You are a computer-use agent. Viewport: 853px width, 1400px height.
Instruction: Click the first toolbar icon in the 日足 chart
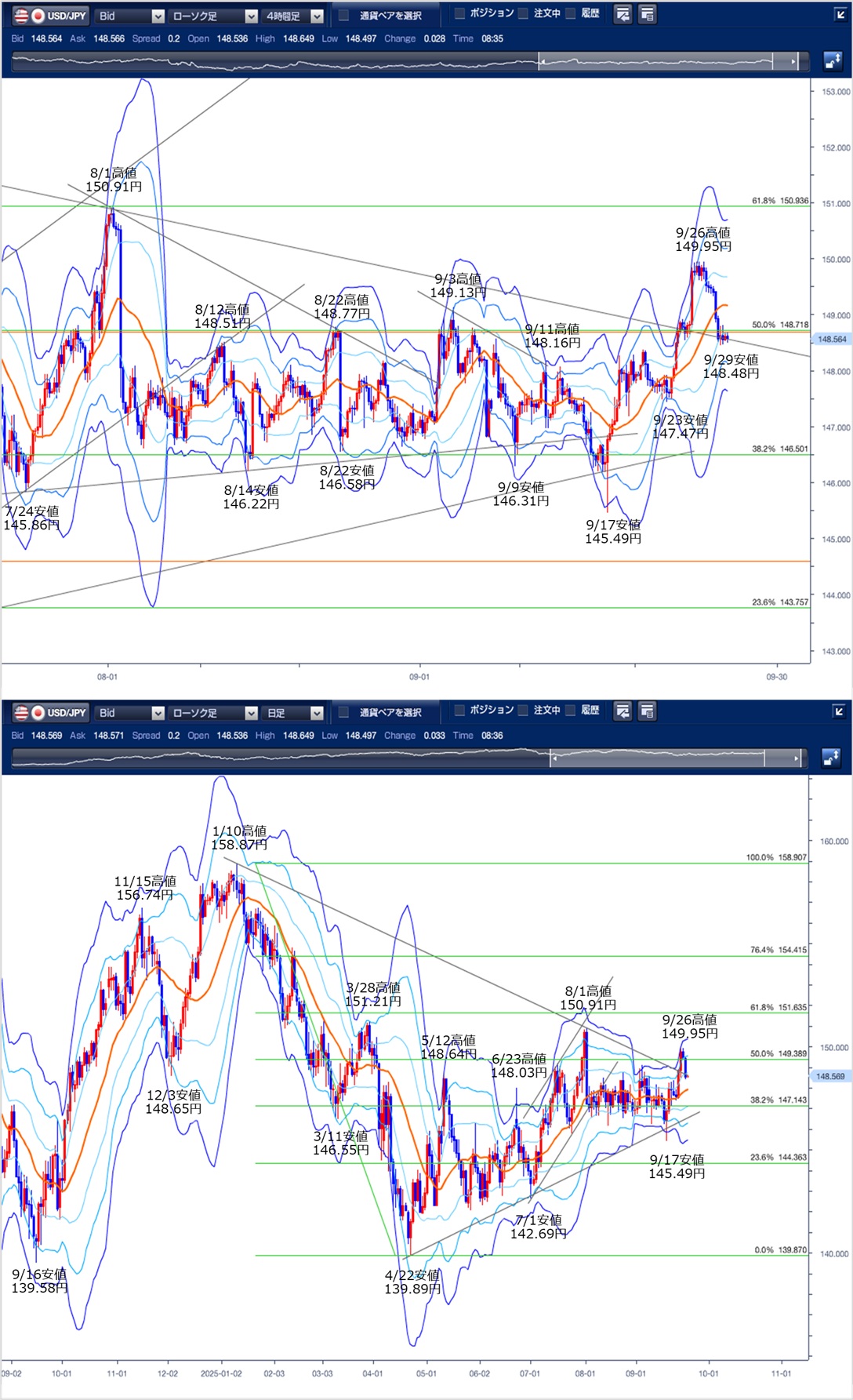click(x=623, y=711)
